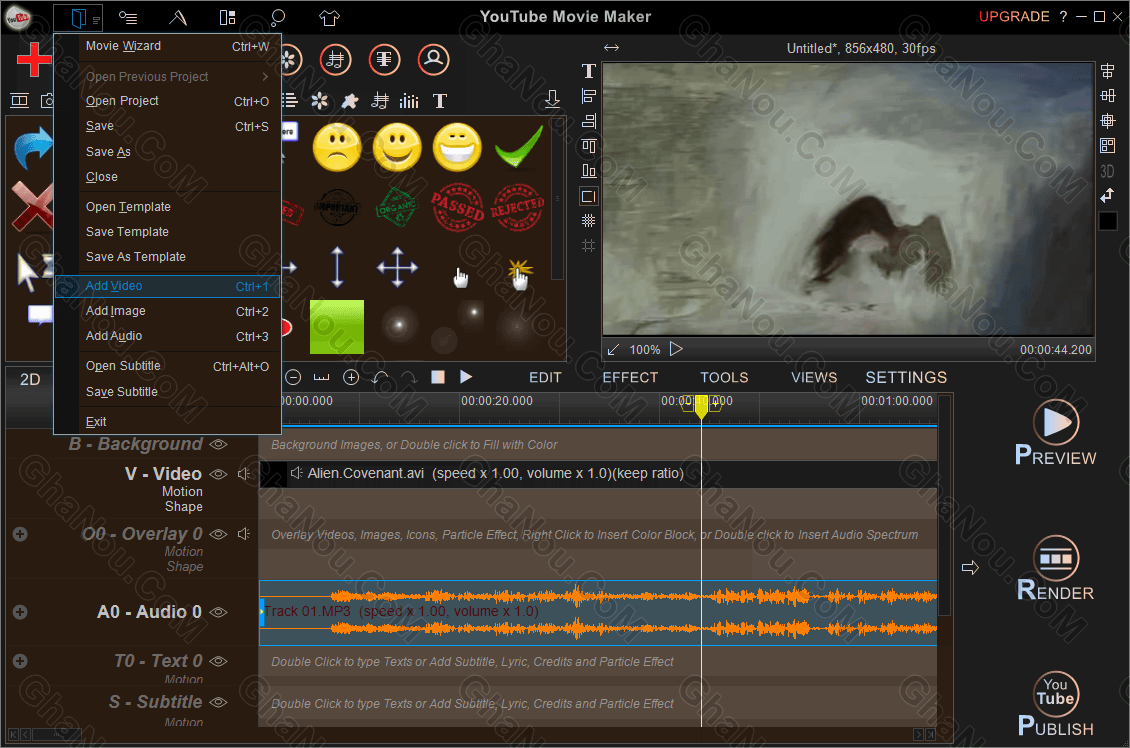Open the help question mark
Screen dimensions: 1130x748
pyautogui.click(x=1063, y=17)
